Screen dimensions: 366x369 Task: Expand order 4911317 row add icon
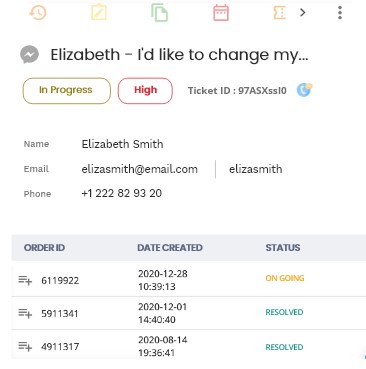[25, 346]
